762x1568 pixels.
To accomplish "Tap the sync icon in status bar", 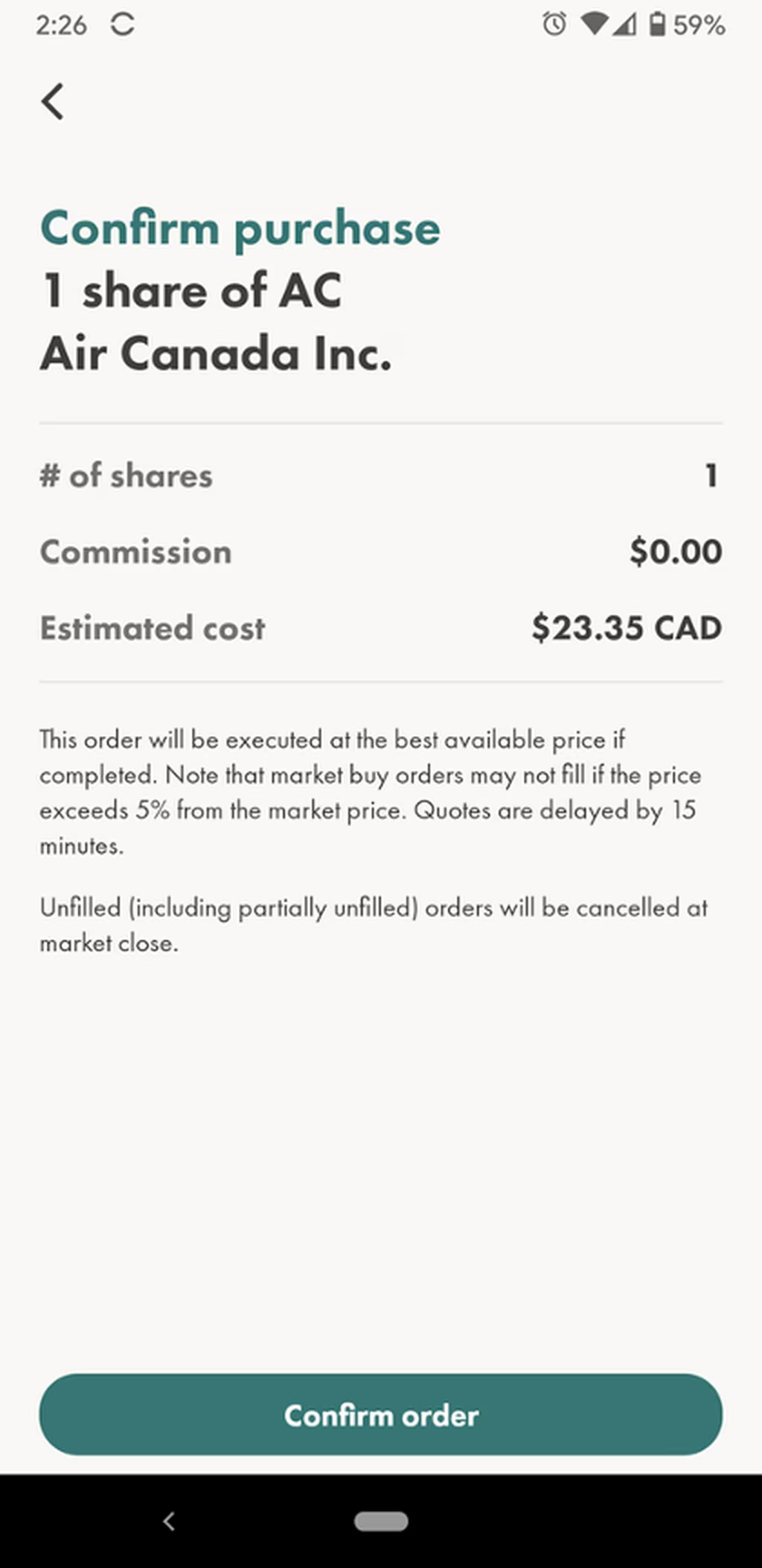I will pyautogui.click(x=123, y=25).
